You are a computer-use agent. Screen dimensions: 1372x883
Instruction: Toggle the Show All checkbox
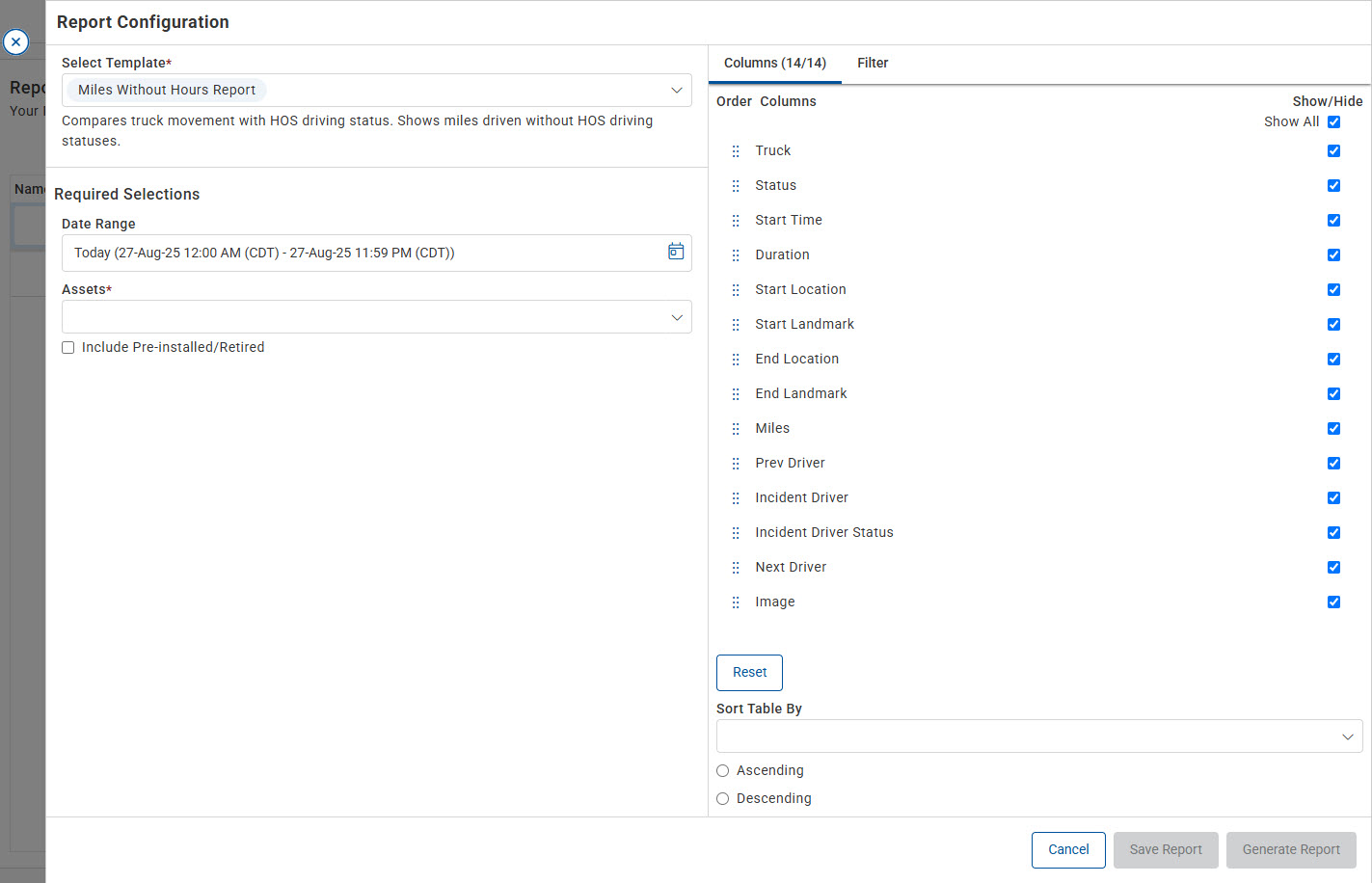click(1333, 121)
